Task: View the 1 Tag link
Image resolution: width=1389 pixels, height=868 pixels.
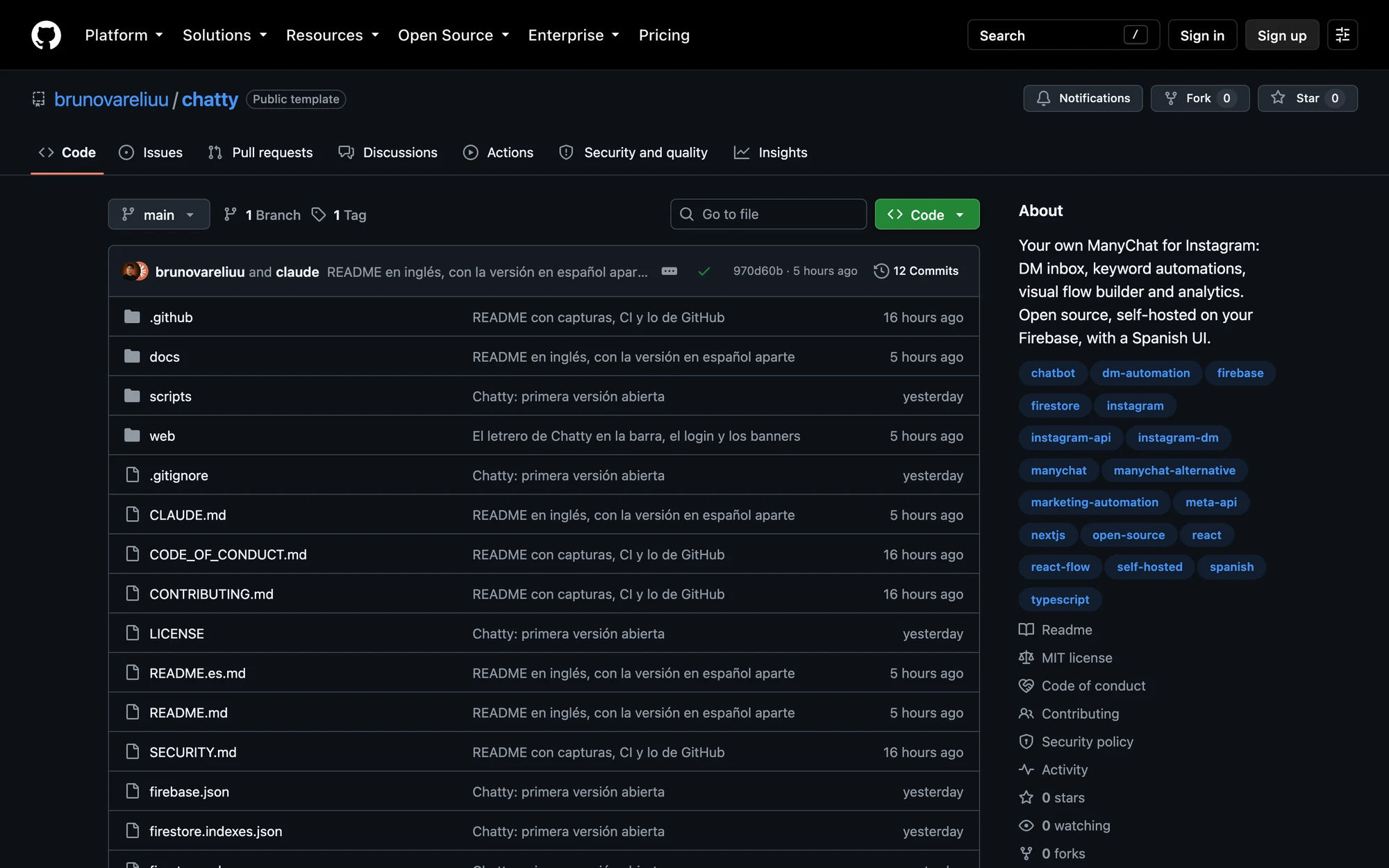Action: point(339,215)
